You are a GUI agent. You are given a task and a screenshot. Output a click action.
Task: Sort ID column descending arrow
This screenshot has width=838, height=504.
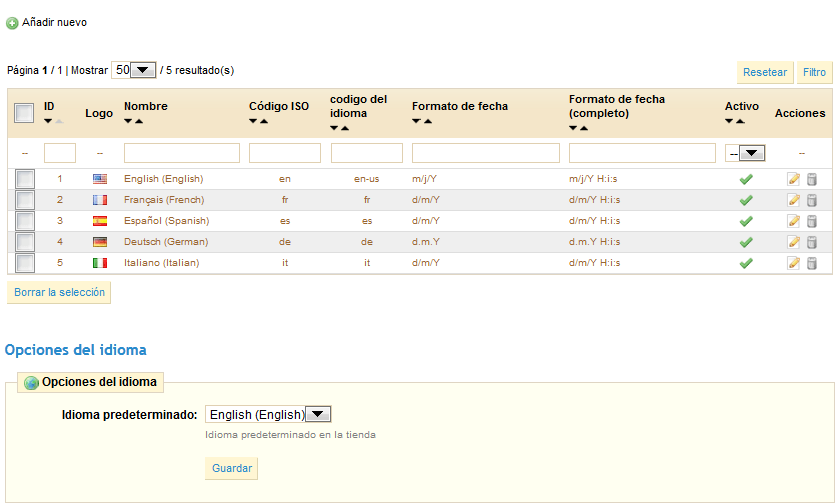tap(48, 121)
